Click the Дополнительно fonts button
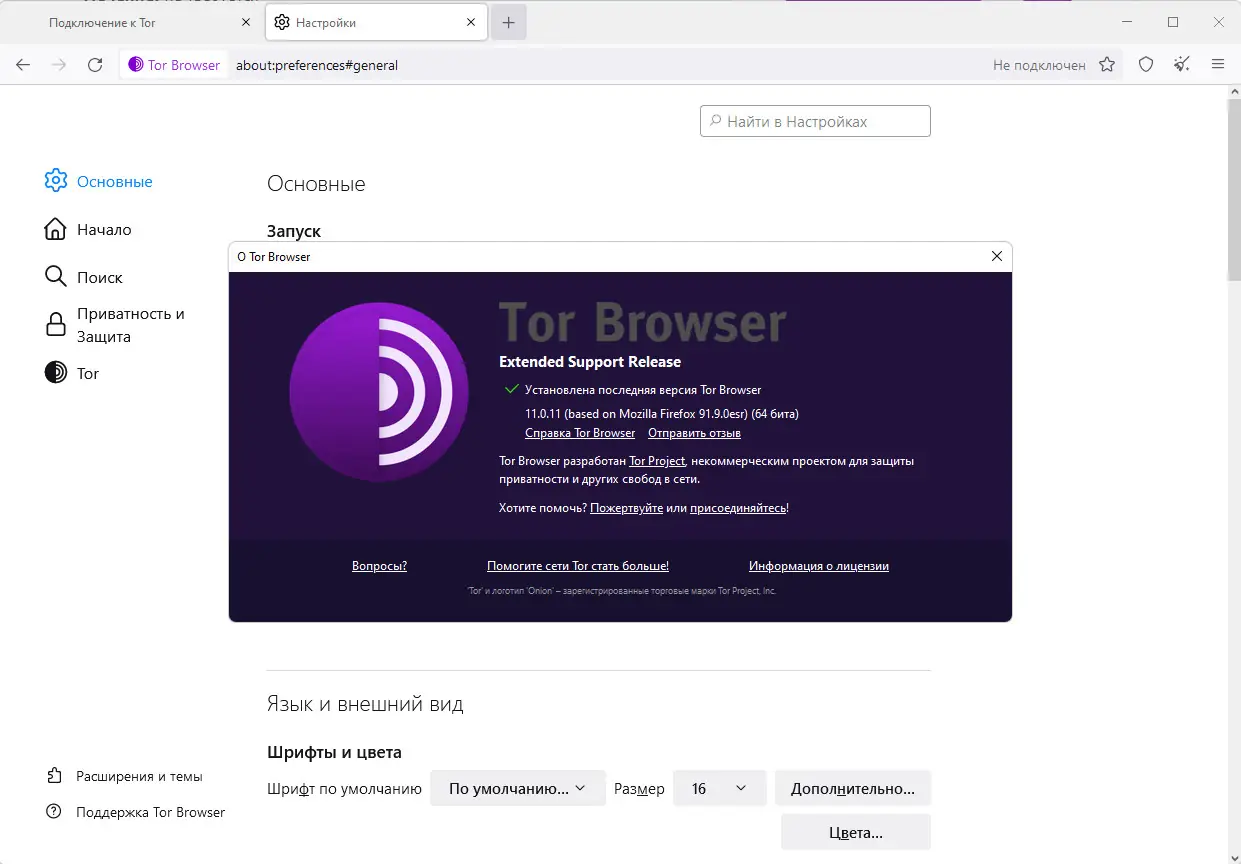The height and width of the screenshot is (864, 1241). [x=852, y=788]
